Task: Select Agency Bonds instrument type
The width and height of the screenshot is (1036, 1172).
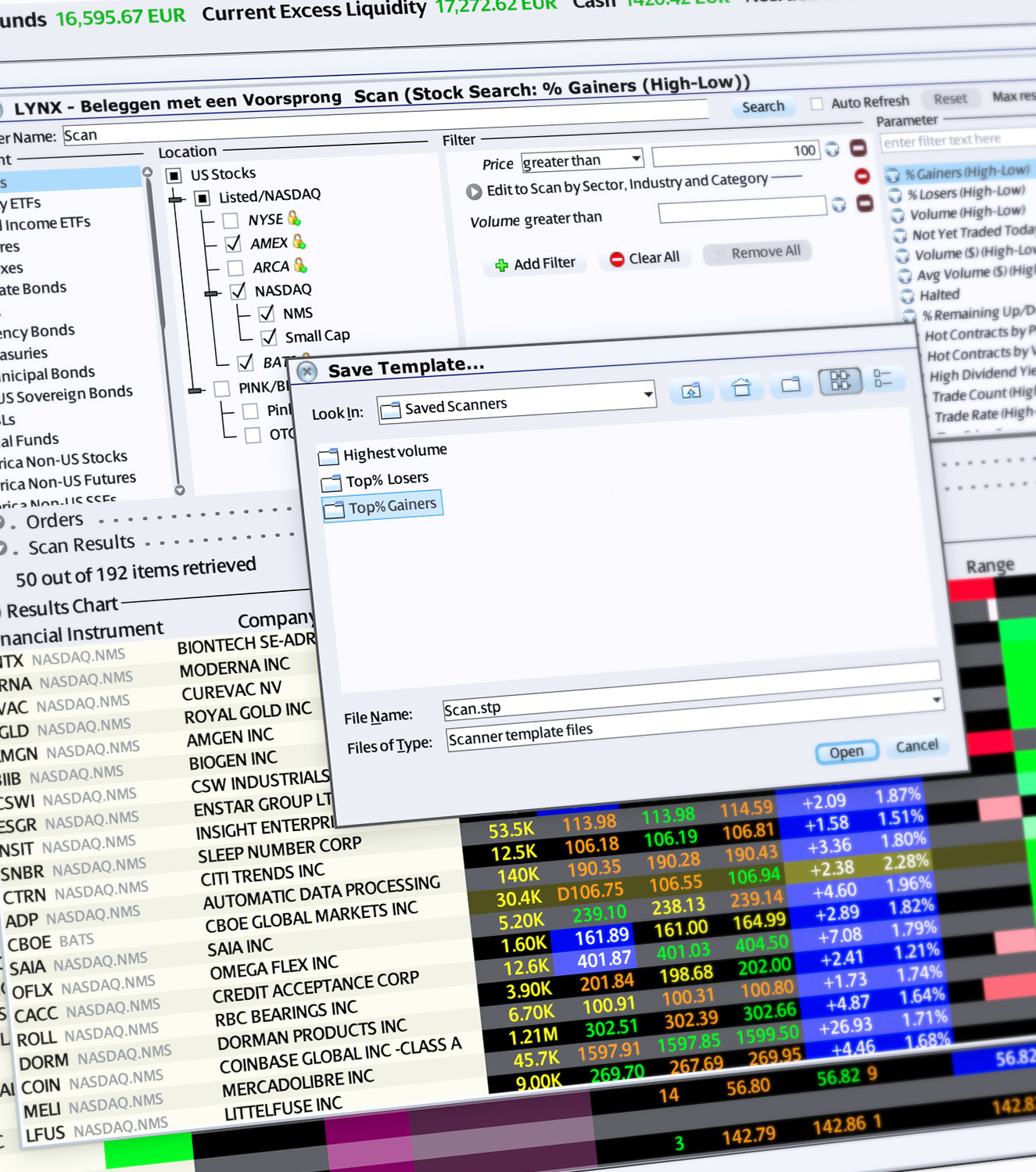Action: (x=38, y=332)
